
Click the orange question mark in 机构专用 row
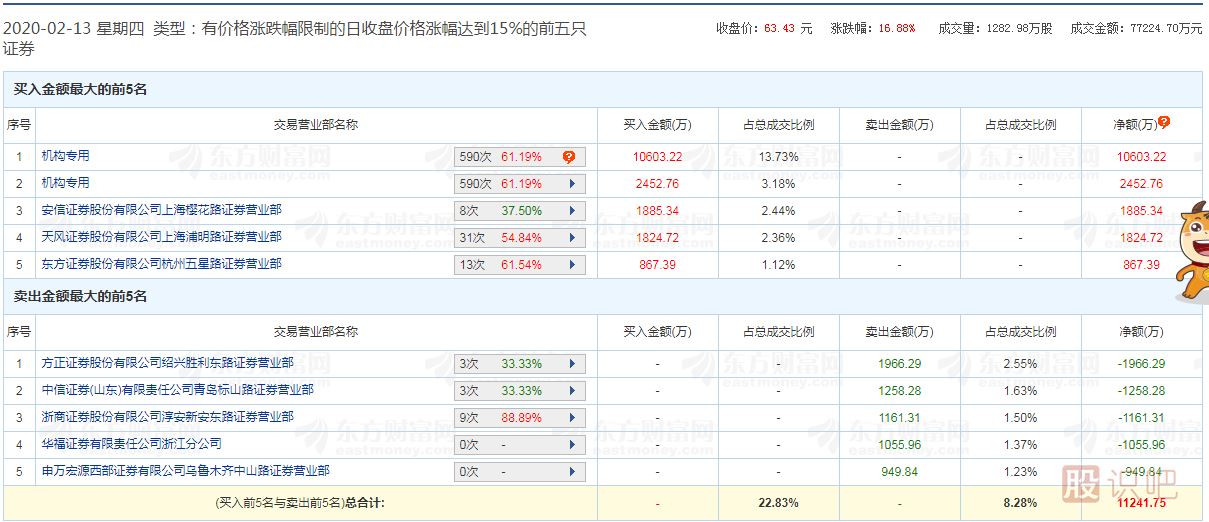(568, 157)
